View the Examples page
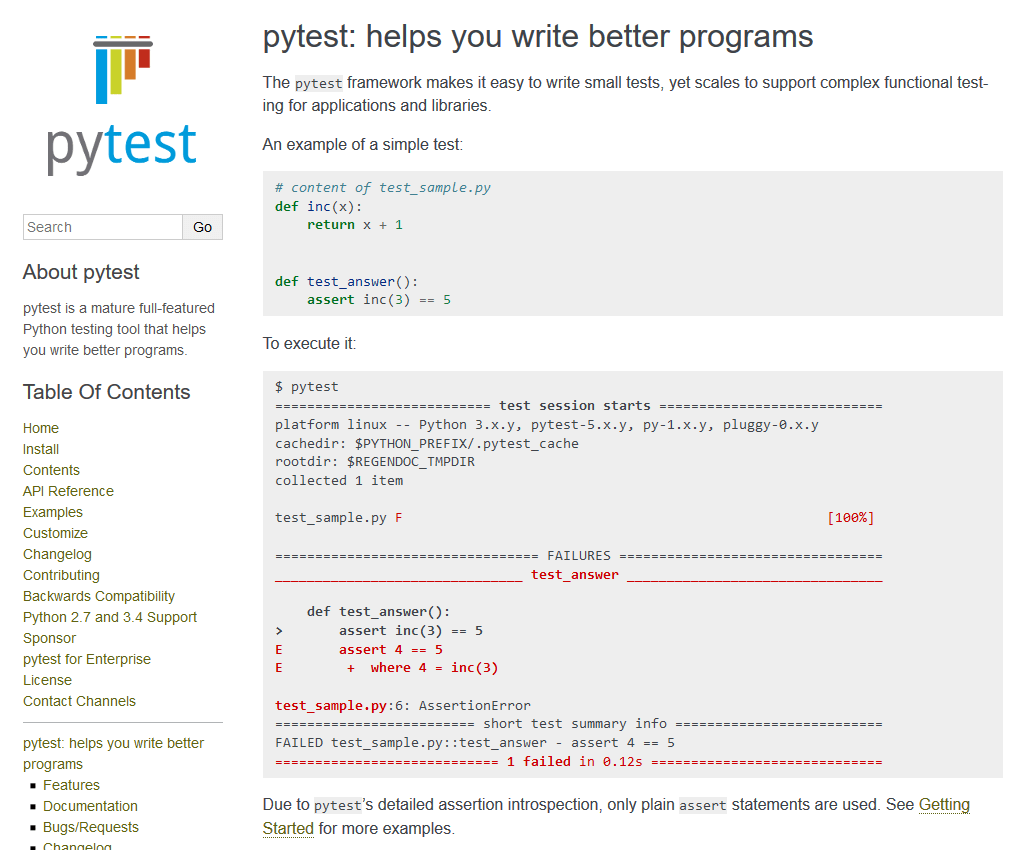The height and width of the screenshot is (850, 1020). click(52, 512)
